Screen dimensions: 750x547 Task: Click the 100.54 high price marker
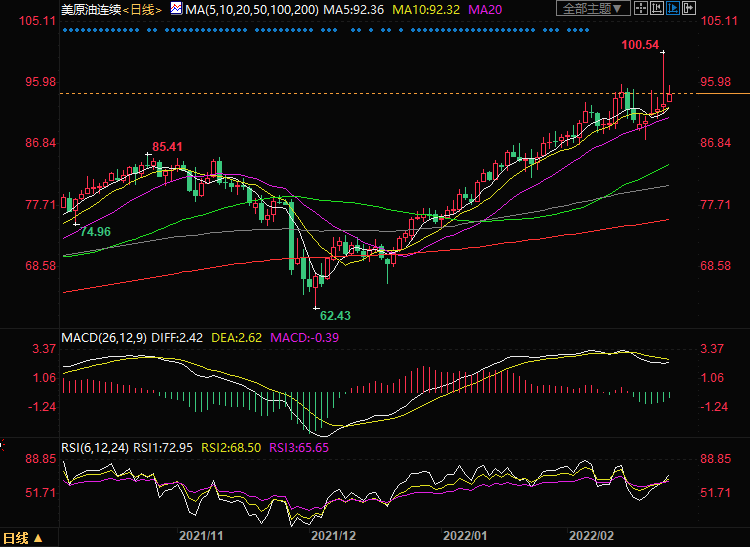[x=640, y=45]
